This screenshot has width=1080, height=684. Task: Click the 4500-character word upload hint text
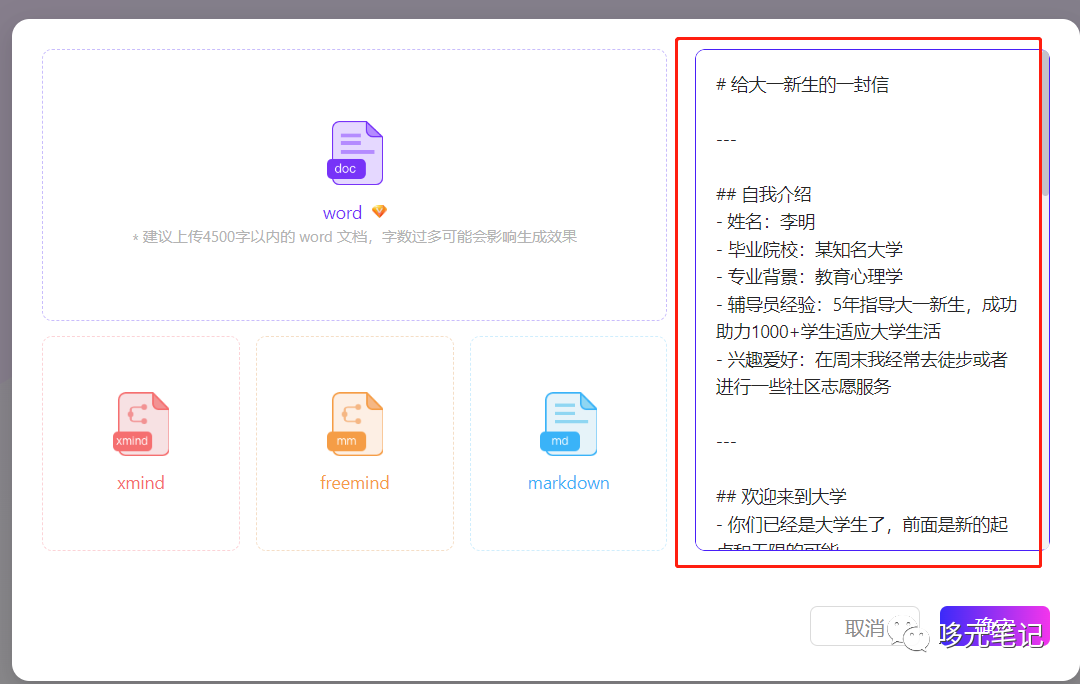355,238
